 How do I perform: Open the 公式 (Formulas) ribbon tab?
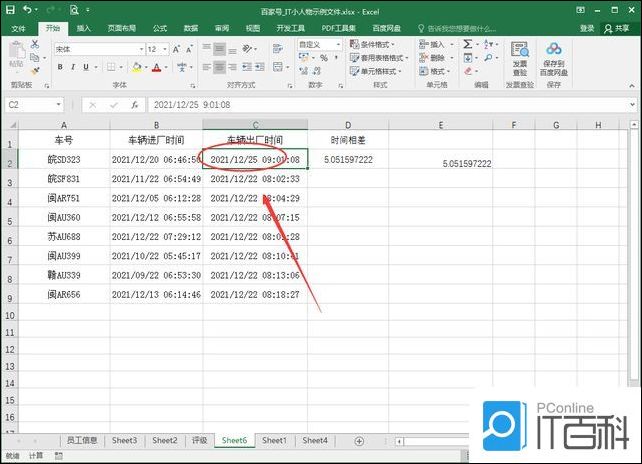[160, 28]
